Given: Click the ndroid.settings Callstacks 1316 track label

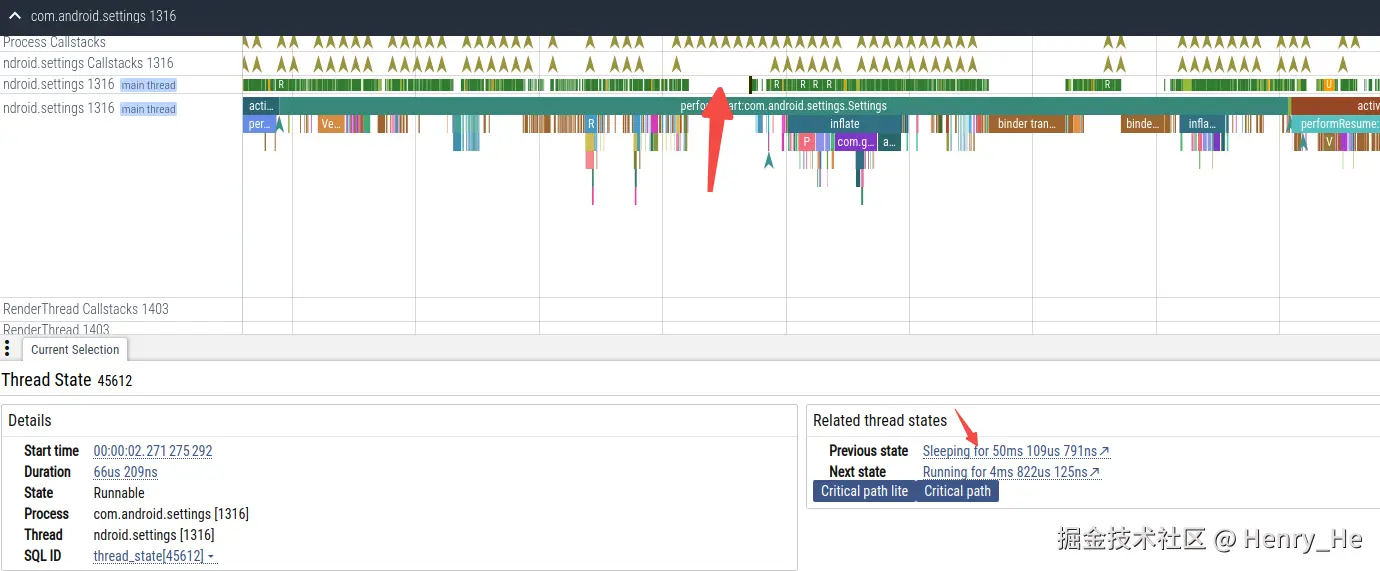Looking at the screenshot, I should (x=88, y=63).
